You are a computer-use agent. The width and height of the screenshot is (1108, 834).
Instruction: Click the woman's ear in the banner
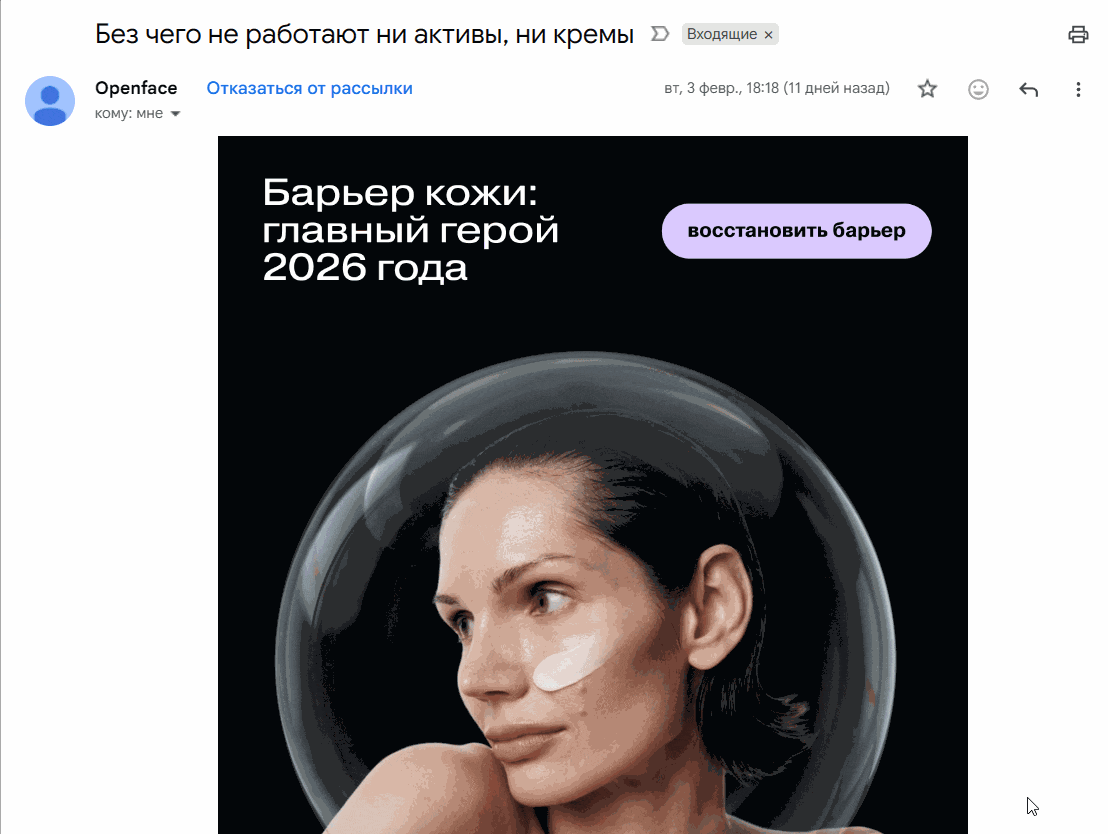tap(717, 607)
